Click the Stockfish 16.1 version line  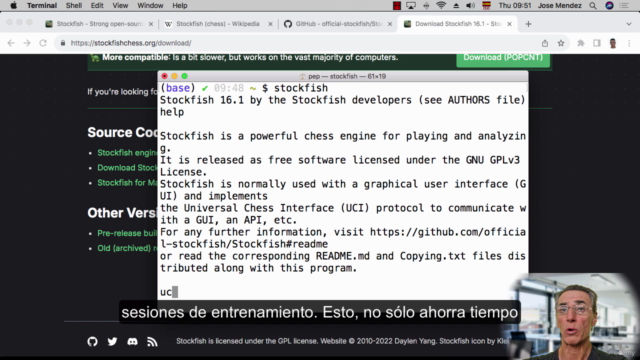point(342,100)
